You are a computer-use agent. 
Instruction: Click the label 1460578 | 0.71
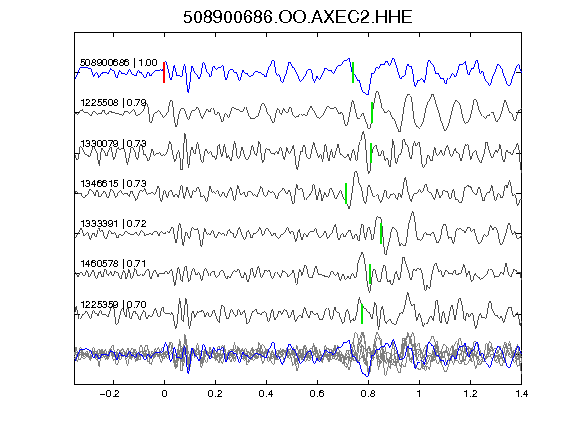tap(113, 264)
